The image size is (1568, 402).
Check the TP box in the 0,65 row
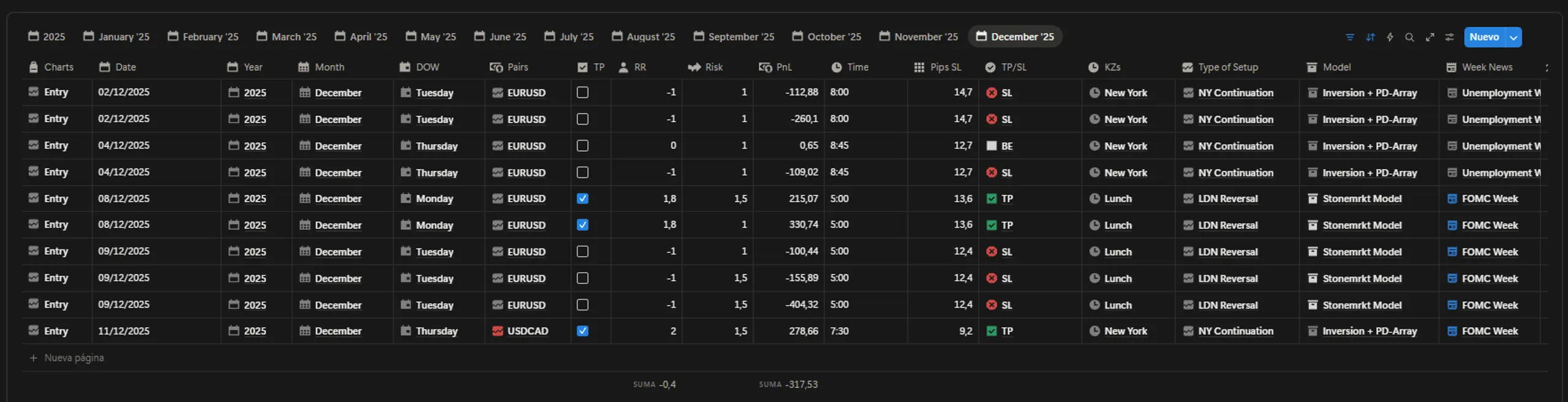coord(582,146)
